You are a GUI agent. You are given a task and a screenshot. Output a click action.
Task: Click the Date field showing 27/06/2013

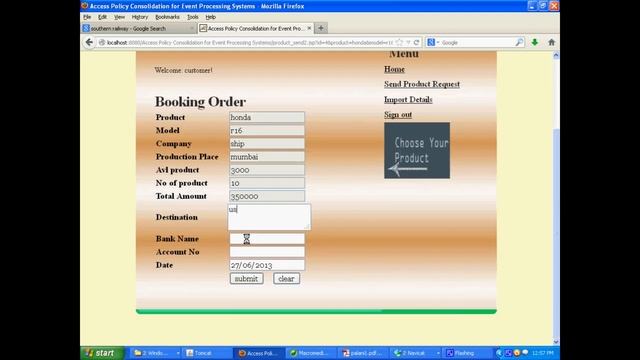tap(267, 265)
